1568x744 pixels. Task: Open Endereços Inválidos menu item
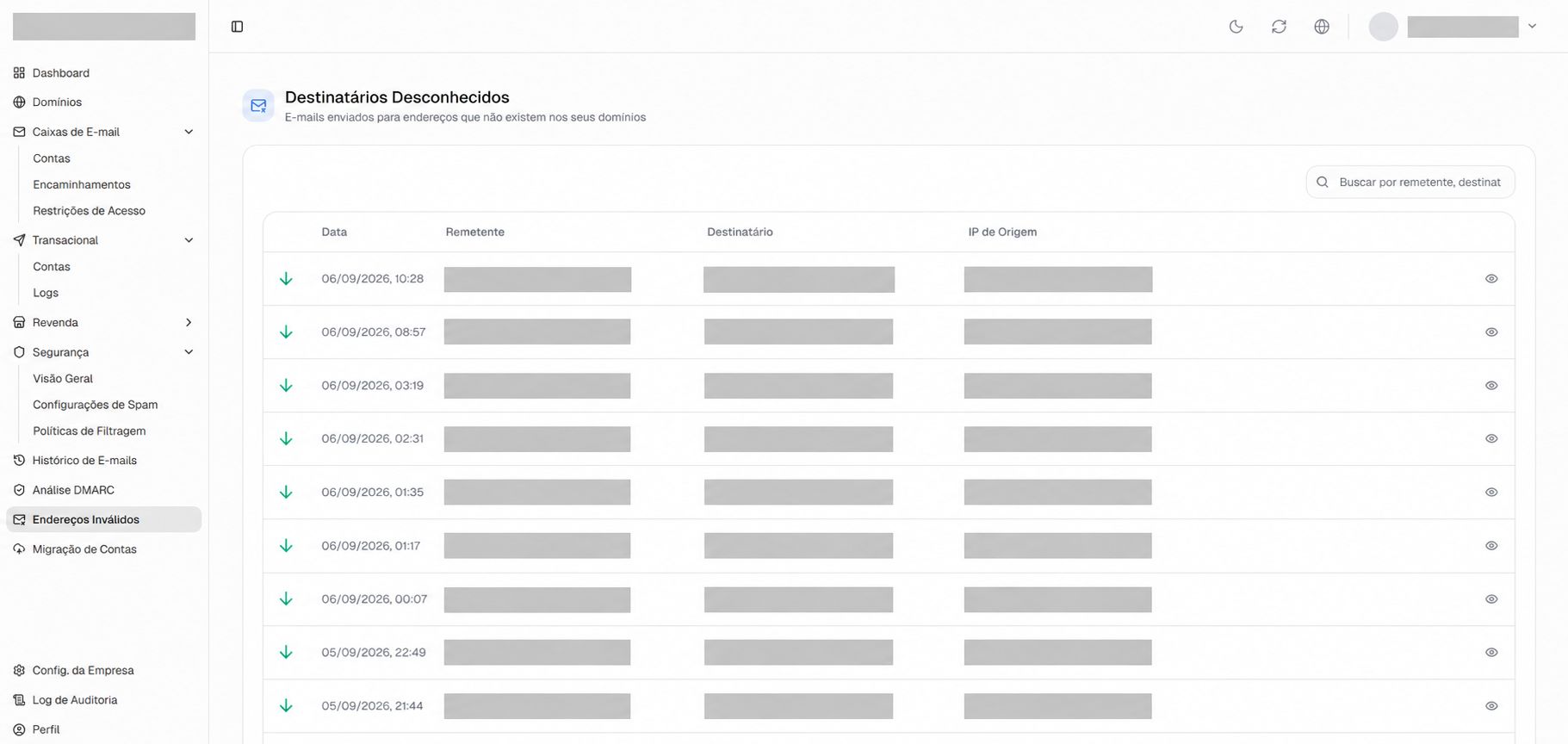click(x=104, y=519)
